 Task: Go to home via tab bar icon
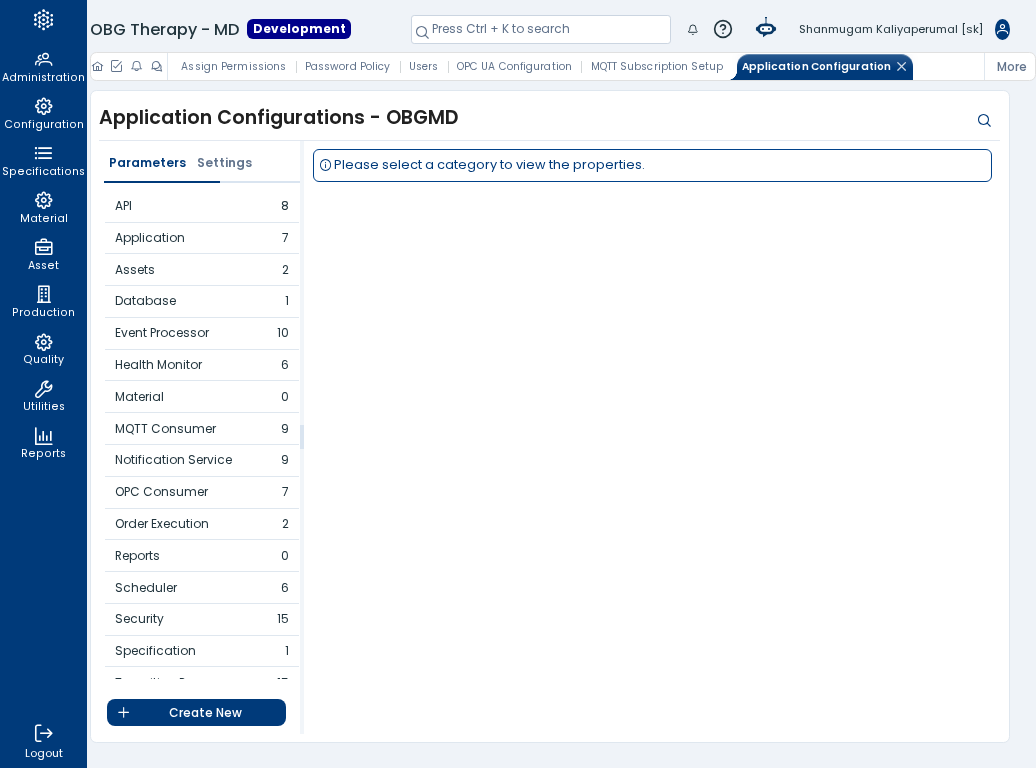click(x=98, y=66)
